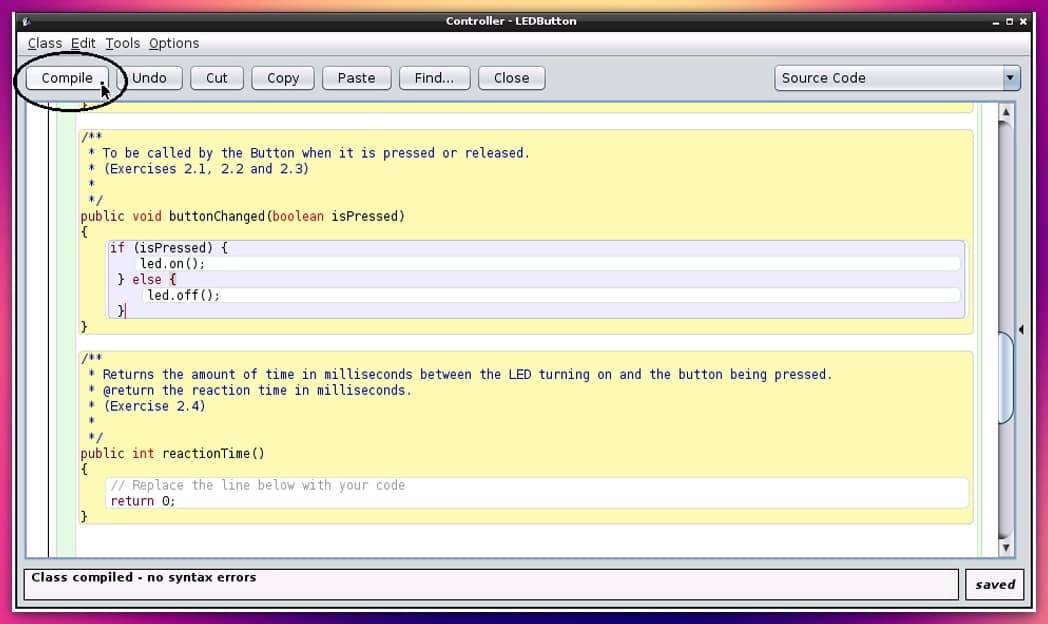This screenshot has width=1048, height=624.
Task: Click the Close toolbar button
Action: point(511,78)
